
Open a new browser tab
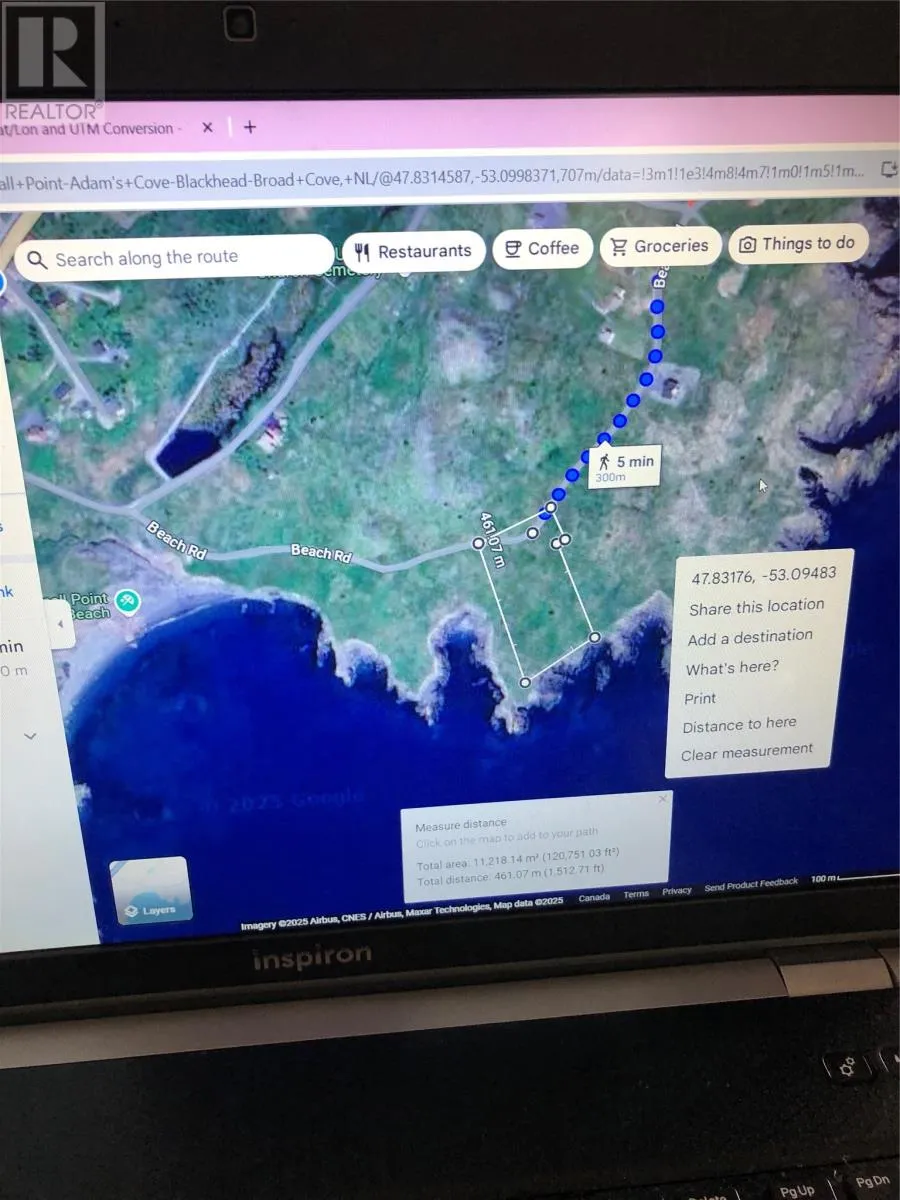coord(250,127)
